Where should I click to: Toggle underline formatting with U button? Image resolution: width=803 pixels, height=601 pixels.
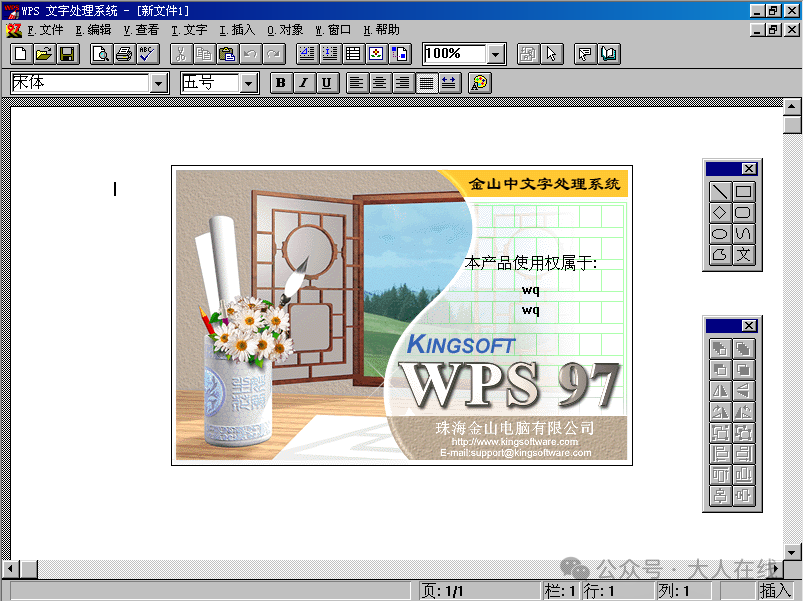(x=327, y=83)
